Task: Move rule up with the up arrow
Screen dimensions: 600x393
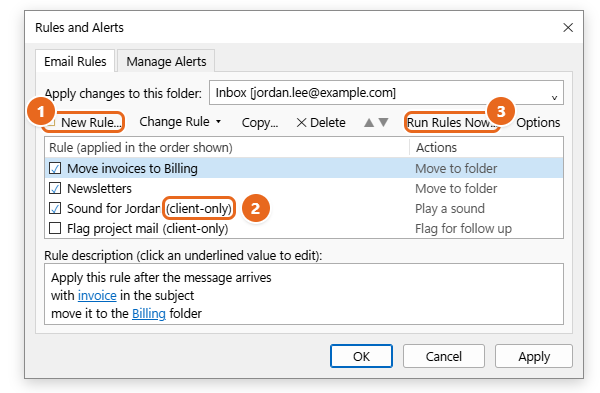Action: coord(368,122)
